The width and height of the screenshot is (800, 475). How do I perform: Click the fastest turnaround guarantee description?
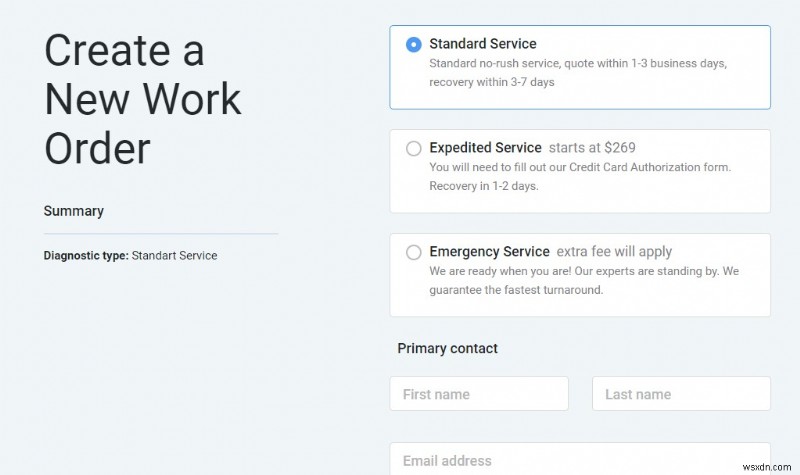tap(583, 280)
